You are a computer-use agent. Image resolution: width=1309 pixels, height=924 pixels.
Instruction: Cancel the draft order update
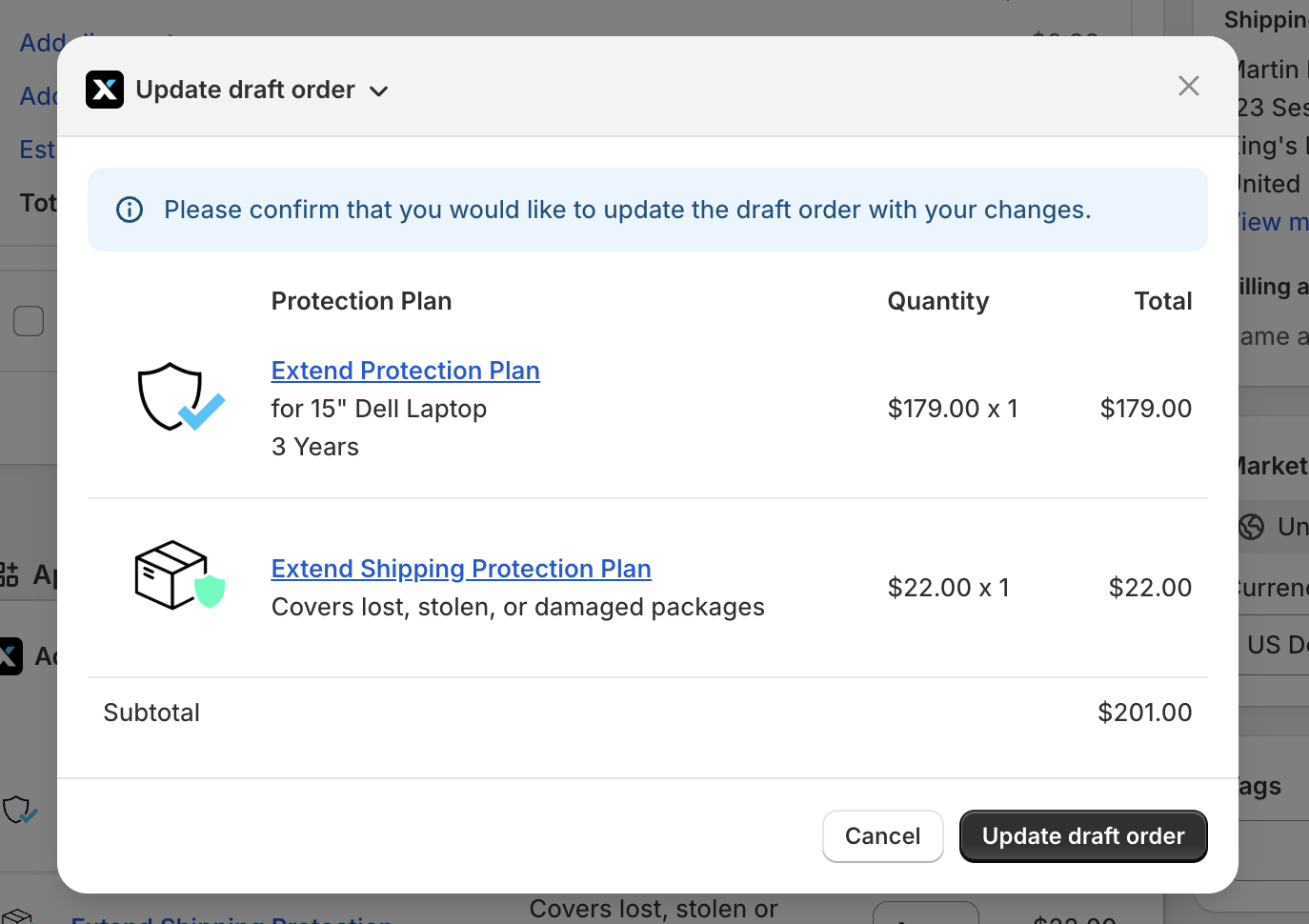point(883,836)
